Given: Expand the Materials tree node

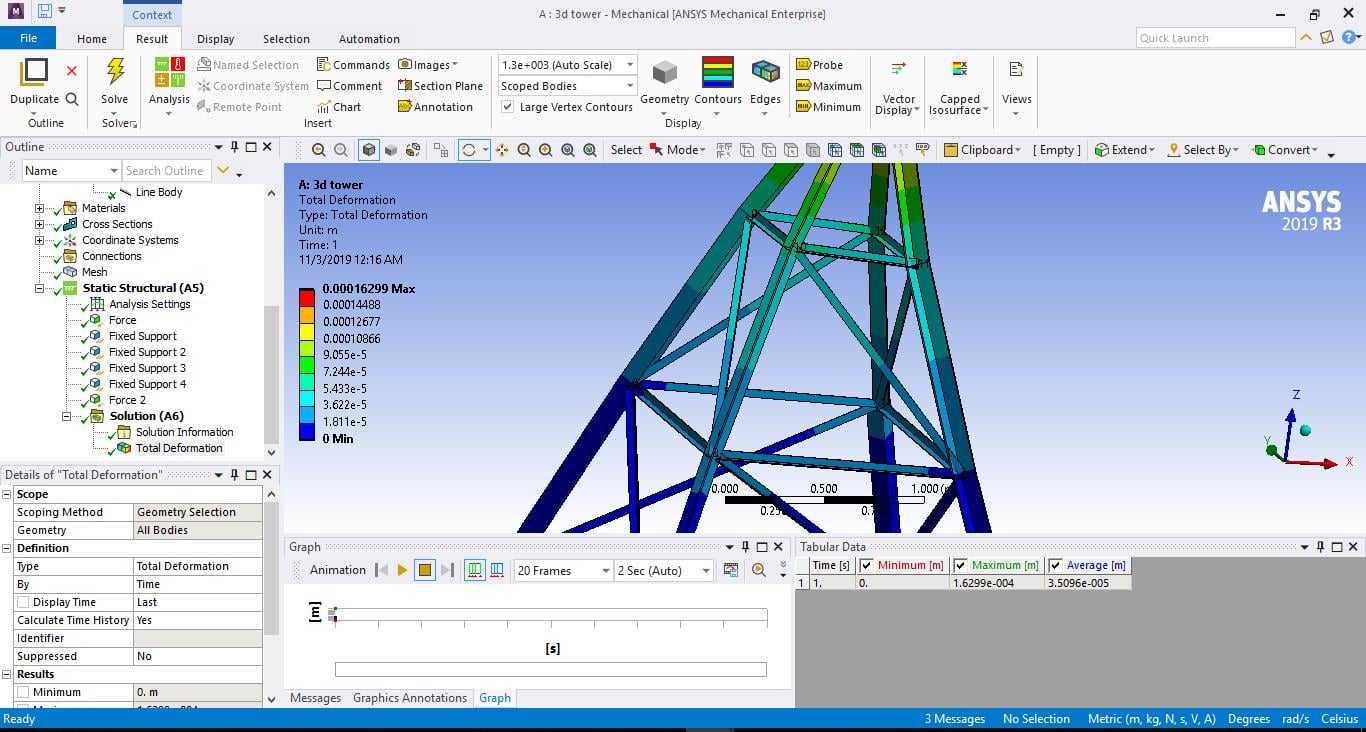Looking at the screenshot, I should pos(39,208).
